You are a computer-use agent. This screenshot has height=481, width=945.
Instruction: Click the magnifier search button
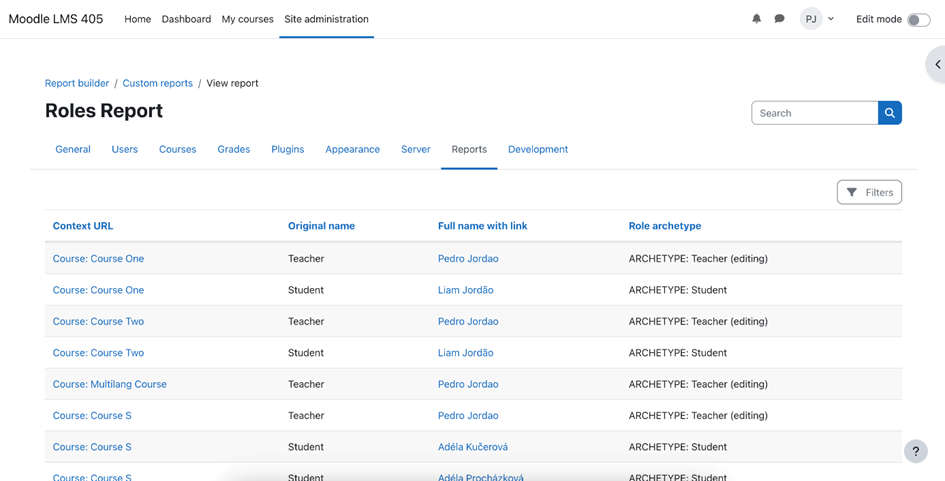pos(890,113)
